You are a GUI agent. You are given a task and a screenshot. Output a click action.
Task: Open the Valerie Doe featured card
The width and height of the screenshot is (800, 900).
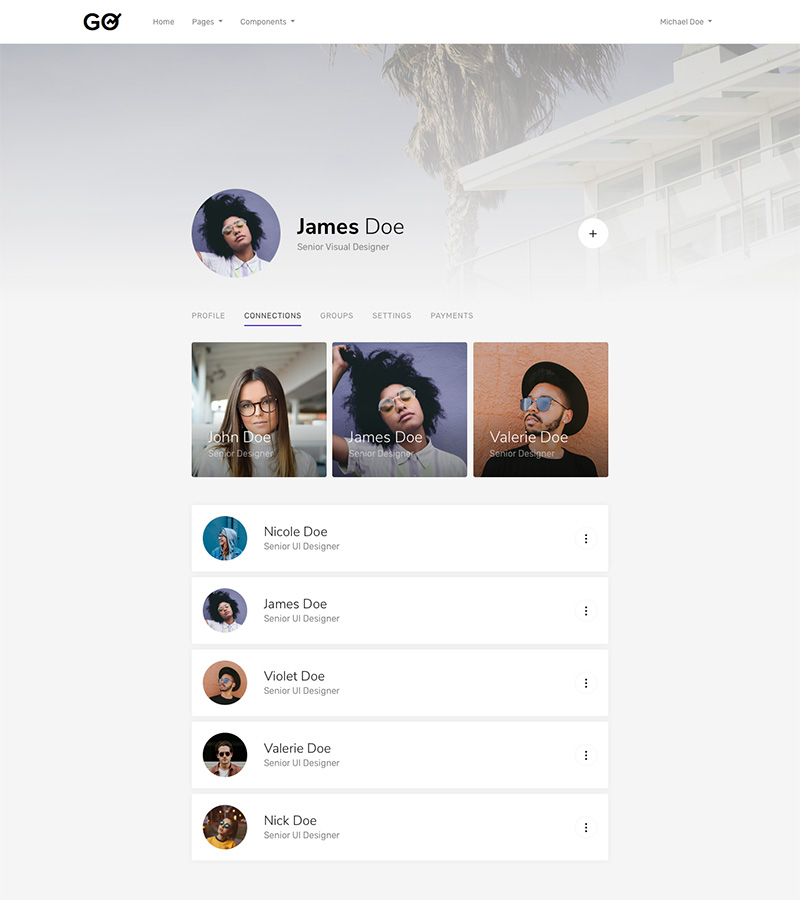[x=540, y=410]
